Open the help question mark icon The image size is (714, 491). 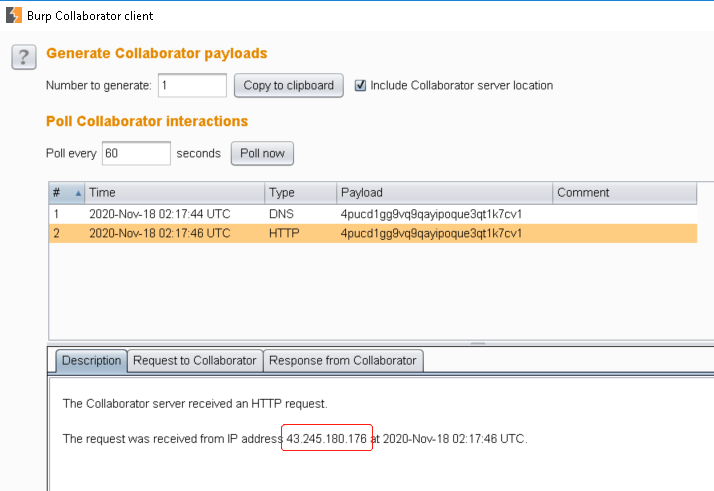pyautogui.click(x=24, y=57)
